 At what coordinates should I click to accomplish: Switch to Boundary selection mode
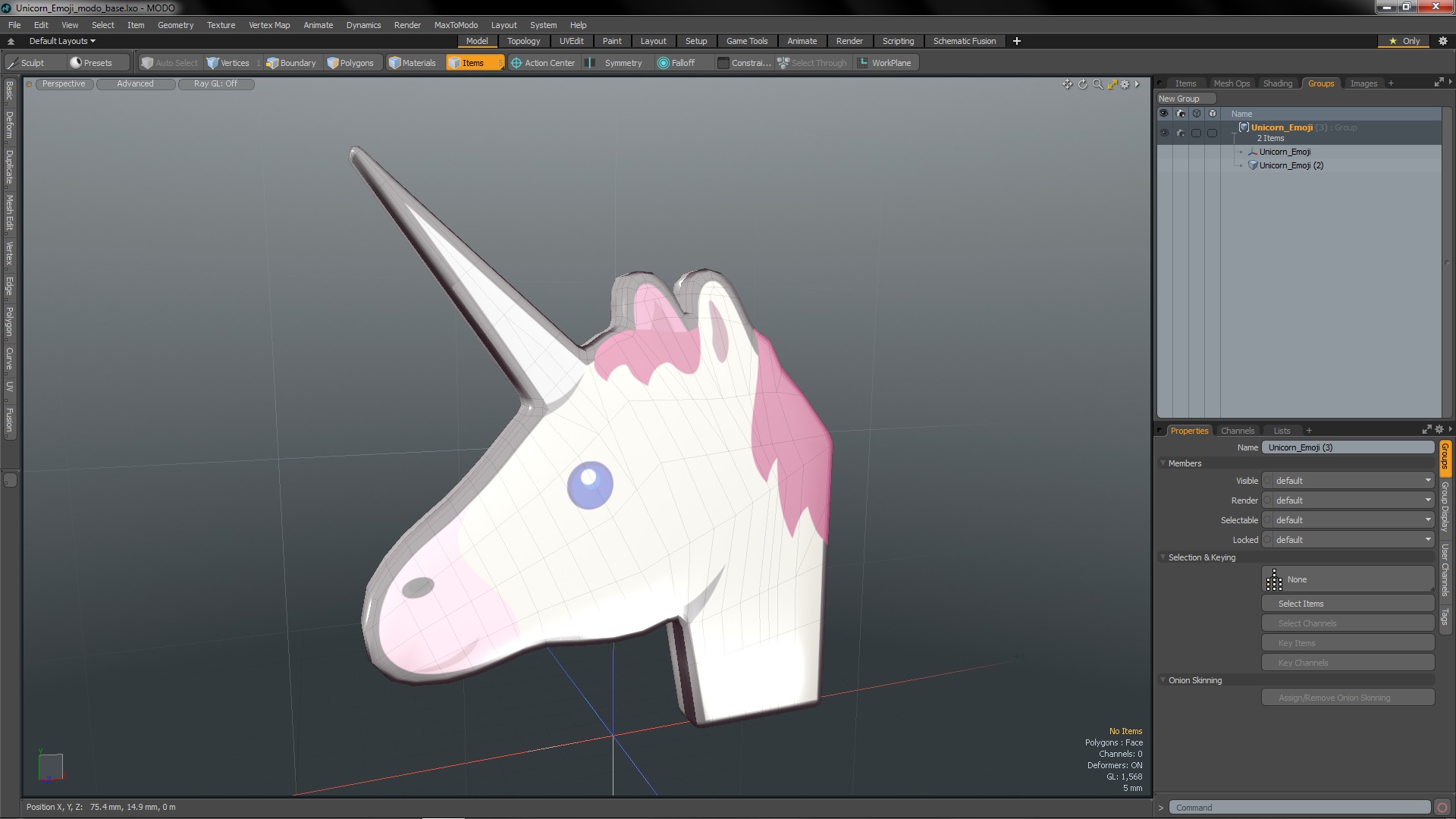pos(291,63)
